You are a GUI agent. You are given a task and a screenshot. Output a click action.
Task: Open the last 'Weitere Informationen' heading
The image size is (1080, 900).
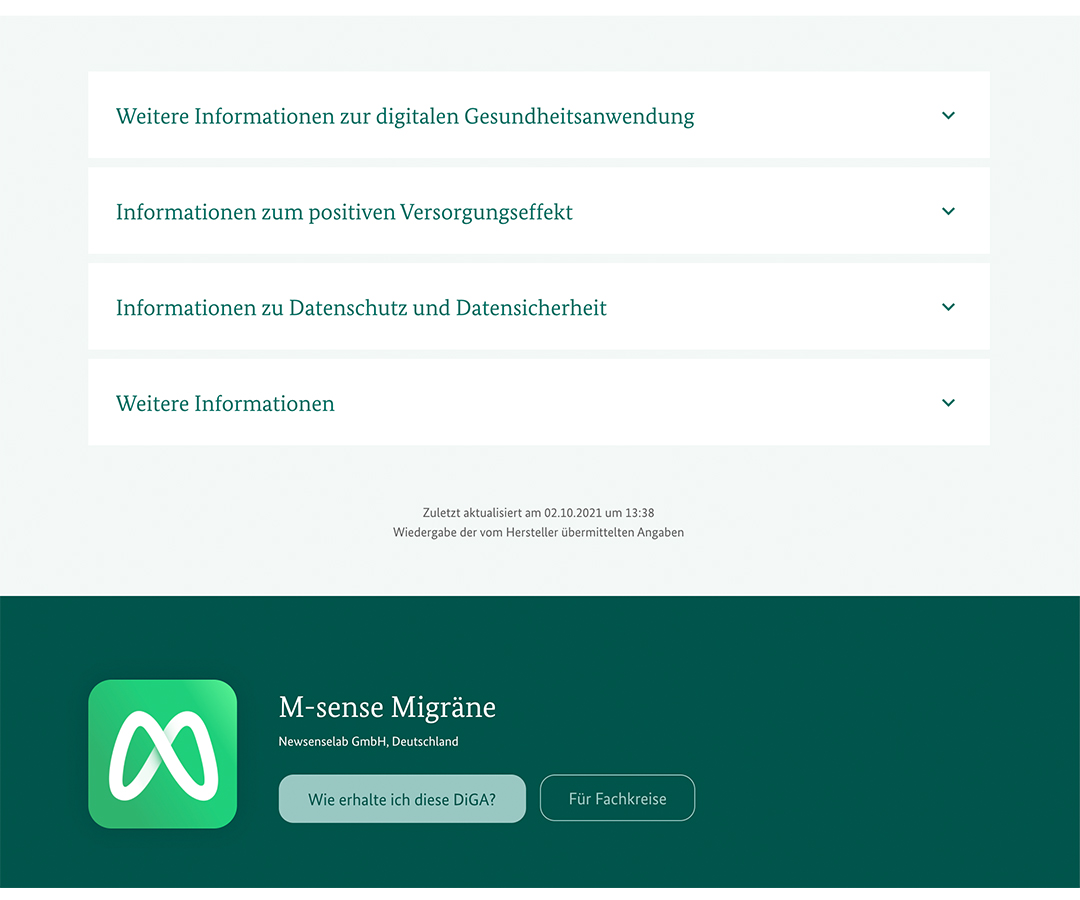coord(225,404)
